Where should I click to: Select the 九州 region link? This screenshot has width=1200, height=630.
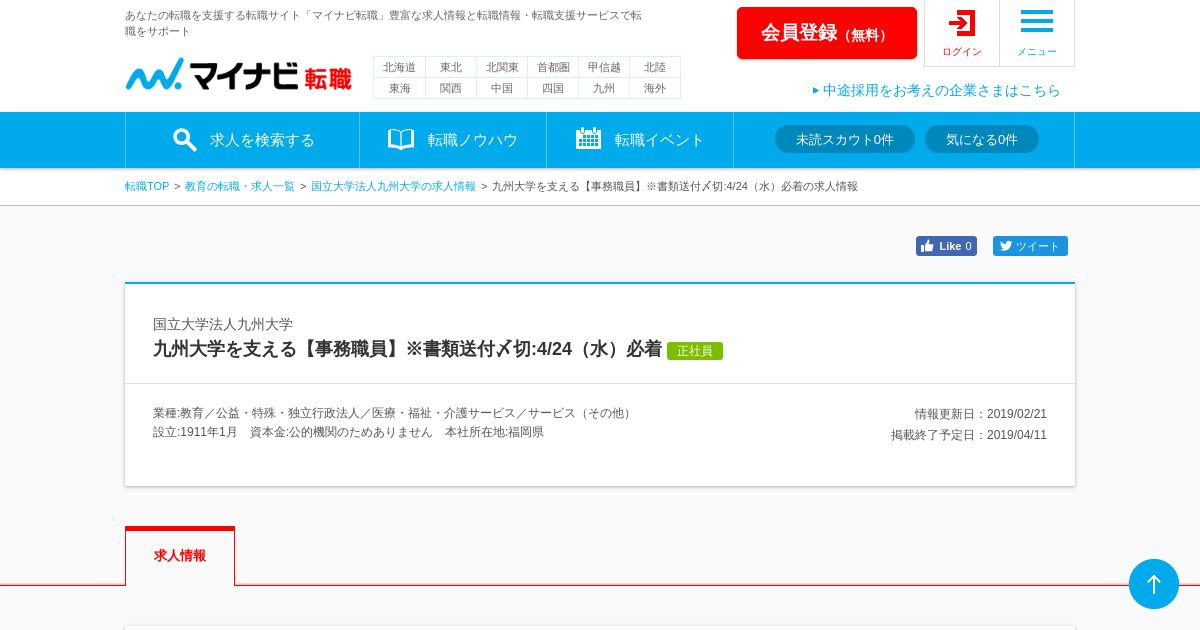[604, 88]
